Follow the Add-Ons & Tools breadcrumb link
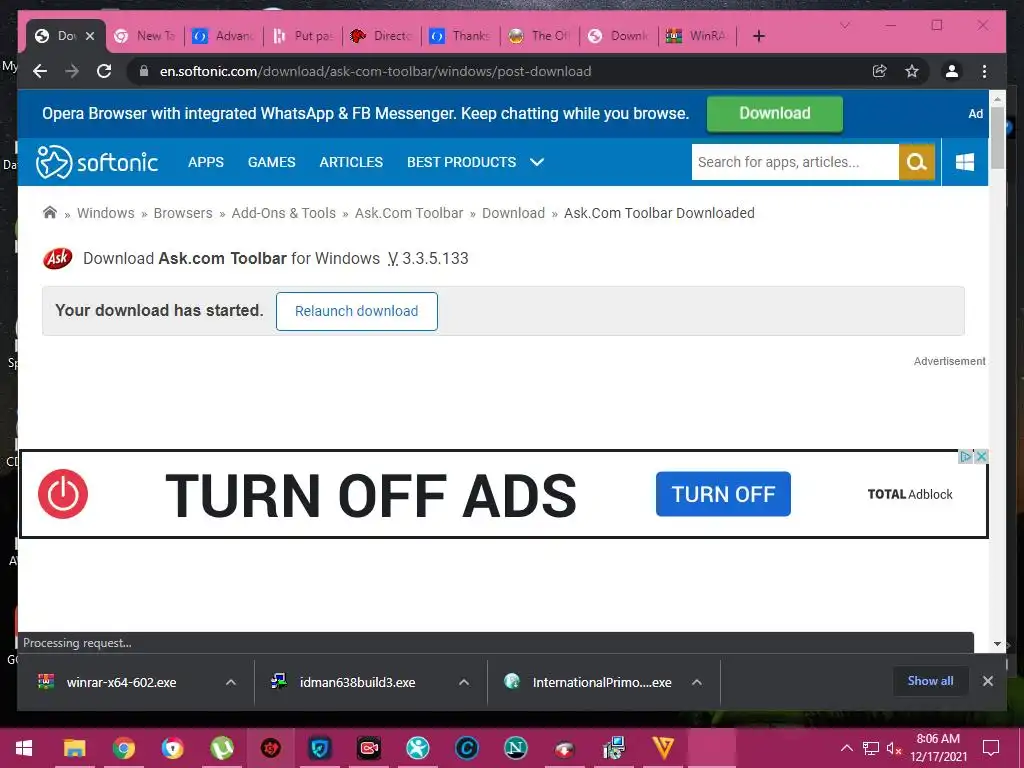Screen dimensions: 1024x768 [283, 213]
